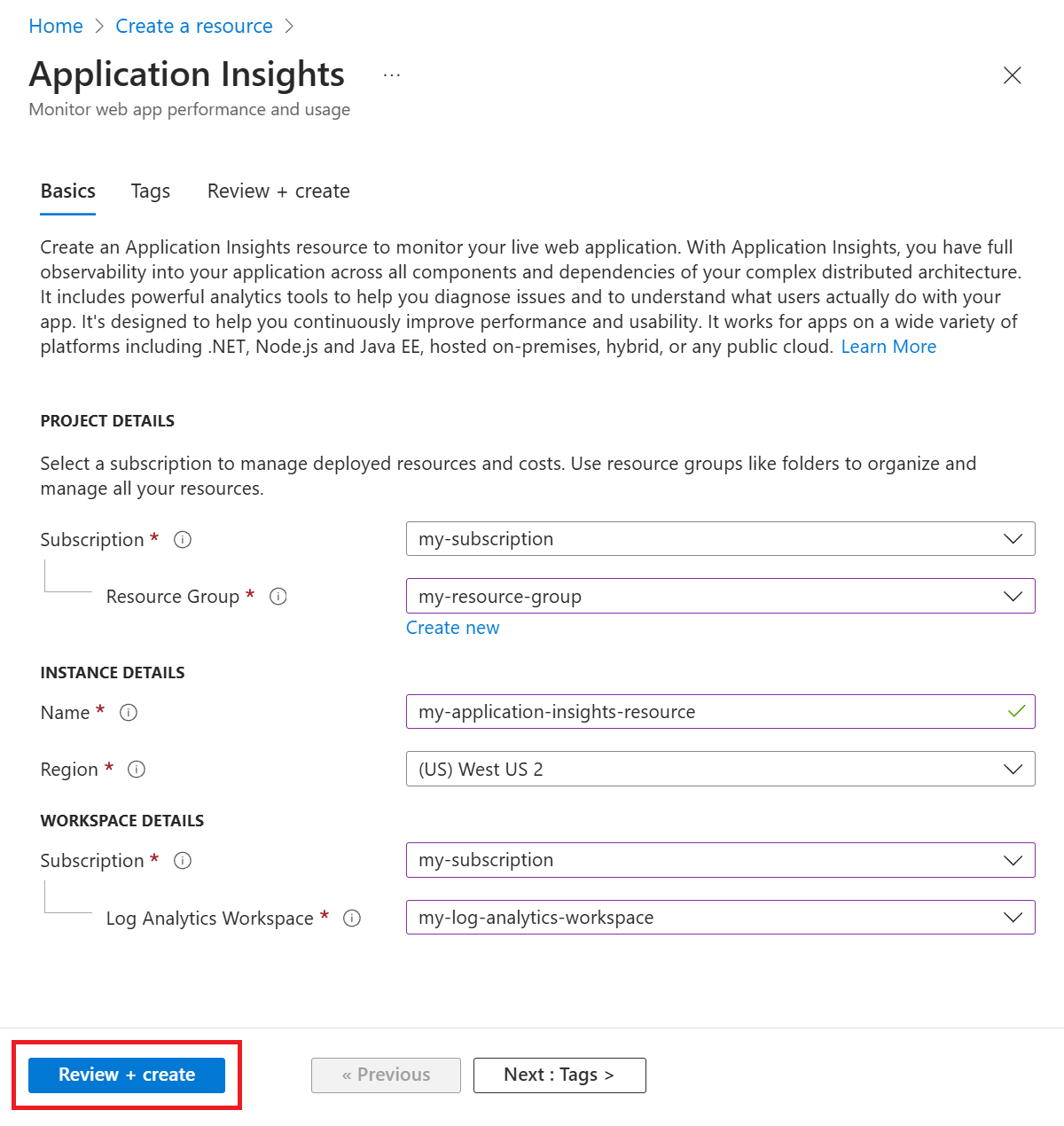Image resolution: width=1064 pixels, height=1126 pixels.
Task: Open the Review + create tab
Action: pos(278,192)
